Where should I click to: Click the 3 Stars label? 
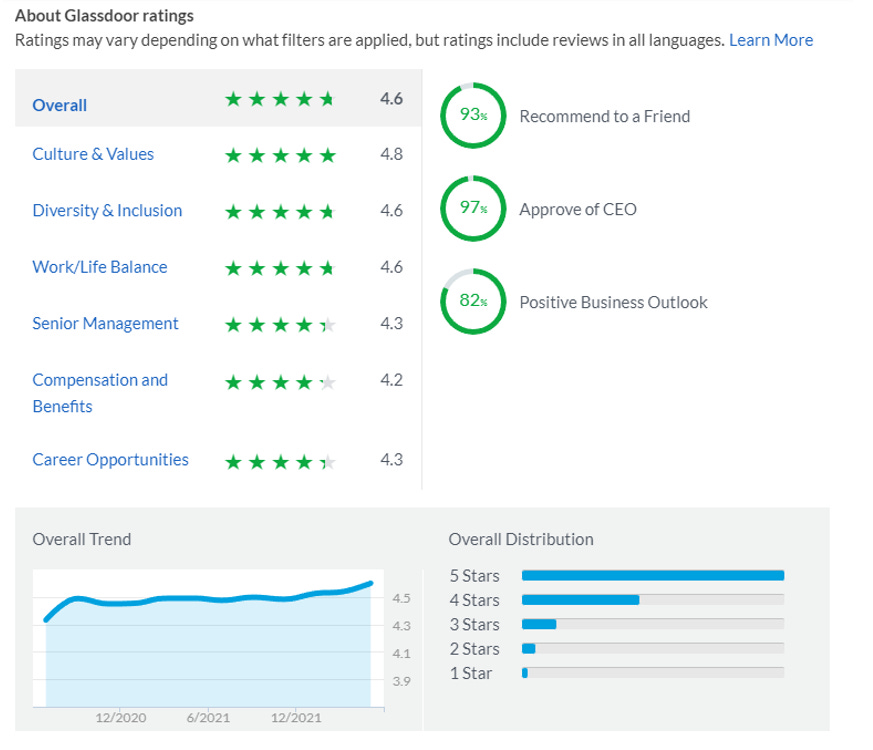point(474,625)
